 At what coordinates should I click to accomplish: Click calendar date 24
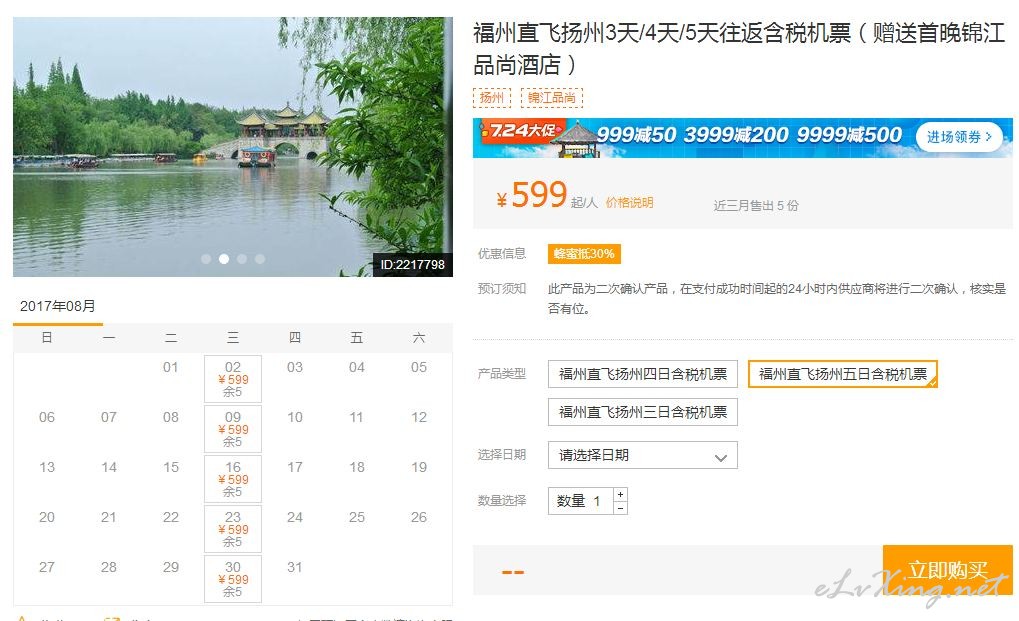click(294, 517)
